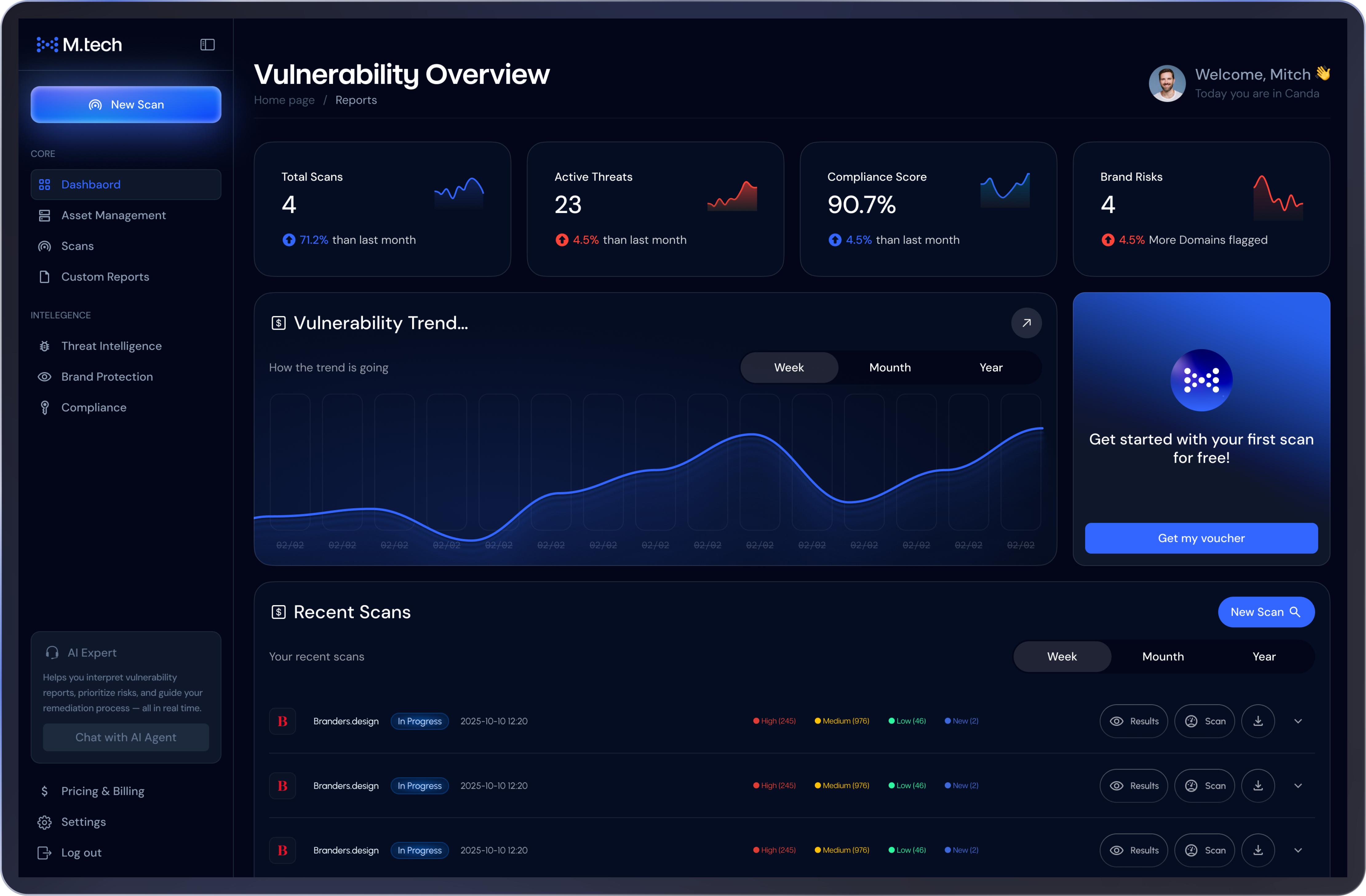
Task: Click the Vulnerability Trend expand arrow icon
Action: tap(1026, 323)
